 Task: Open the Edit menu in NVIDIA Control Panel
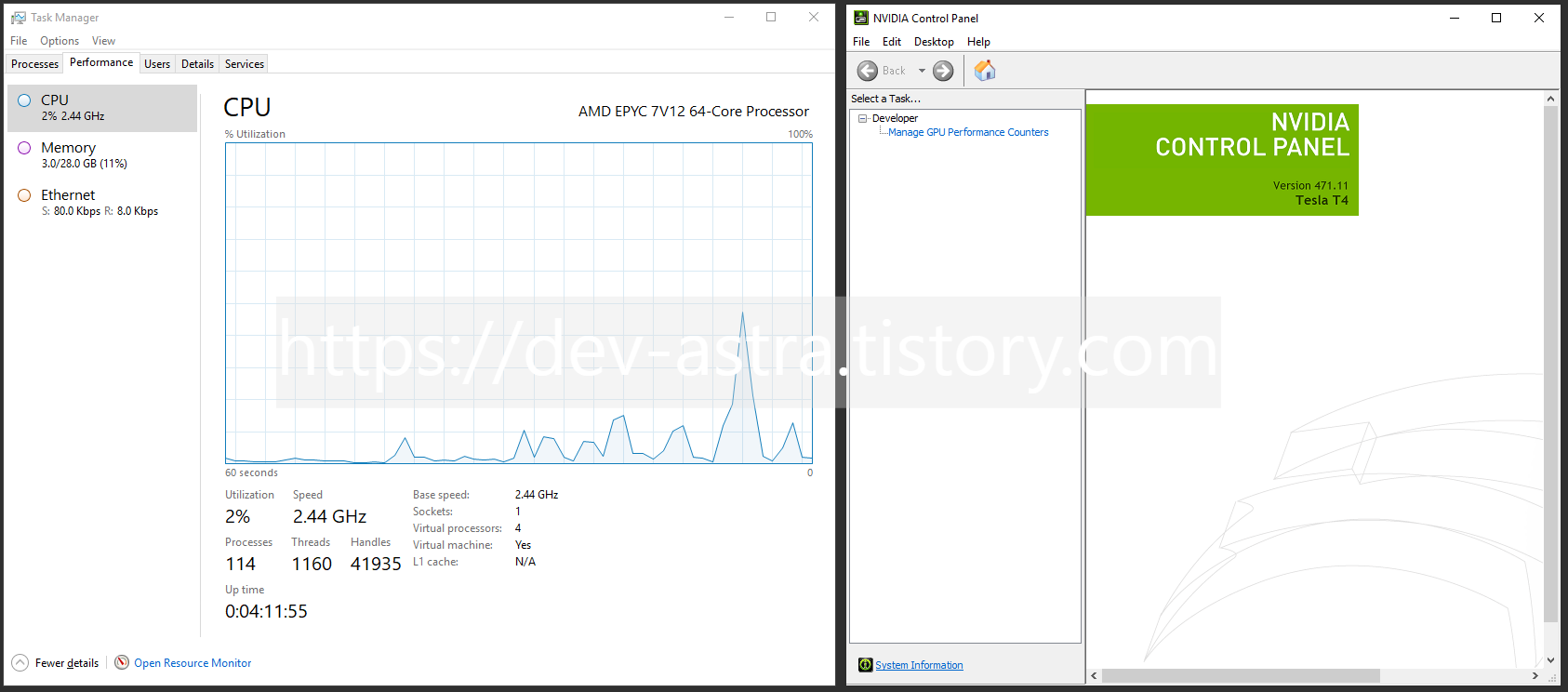coord(892,42)
